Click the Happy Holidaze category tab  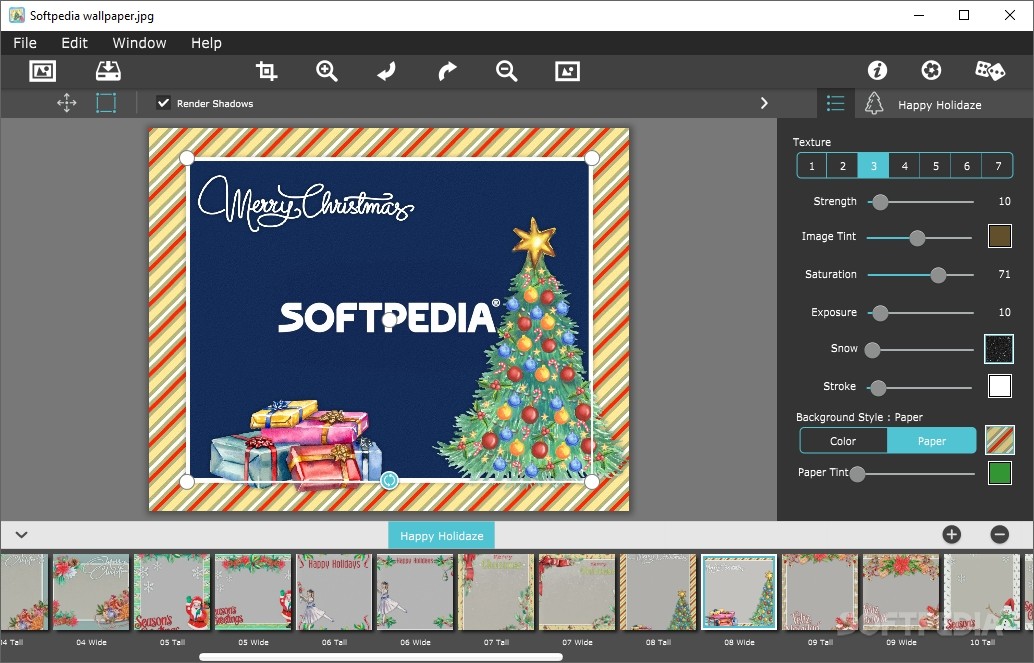[x=441, y=536]
